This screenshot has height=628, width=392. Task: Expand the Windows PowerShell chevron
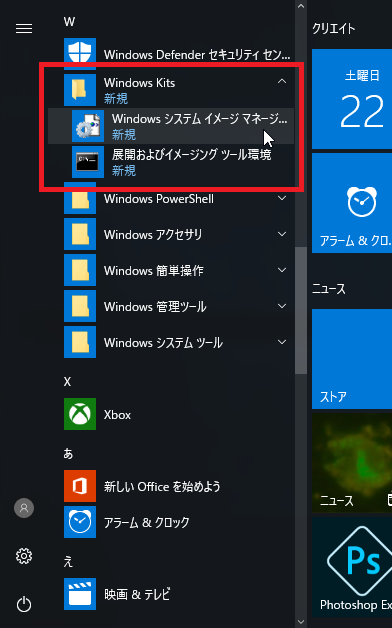click(282, 198)
